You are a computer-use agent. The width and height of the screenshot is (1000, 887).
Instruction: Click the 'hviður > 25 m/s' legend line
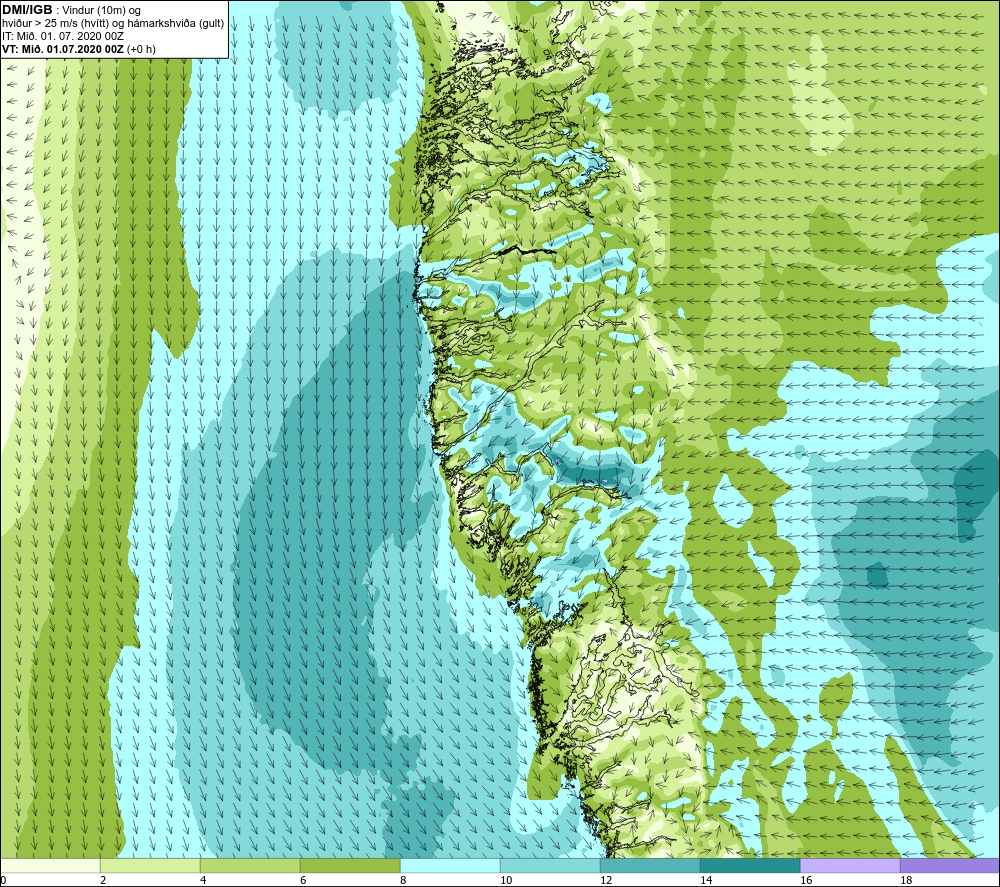113,24
